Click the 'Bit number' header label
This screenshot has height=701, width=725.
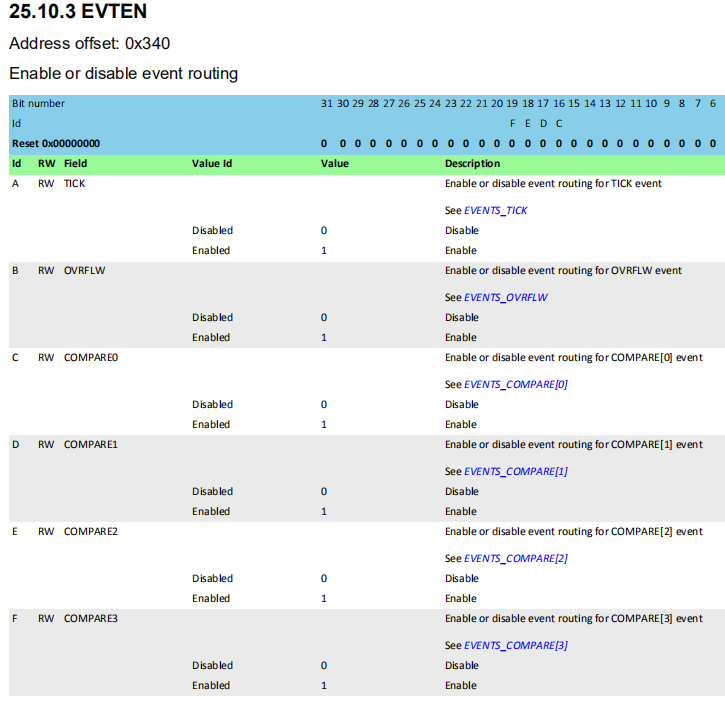(38, 103)
